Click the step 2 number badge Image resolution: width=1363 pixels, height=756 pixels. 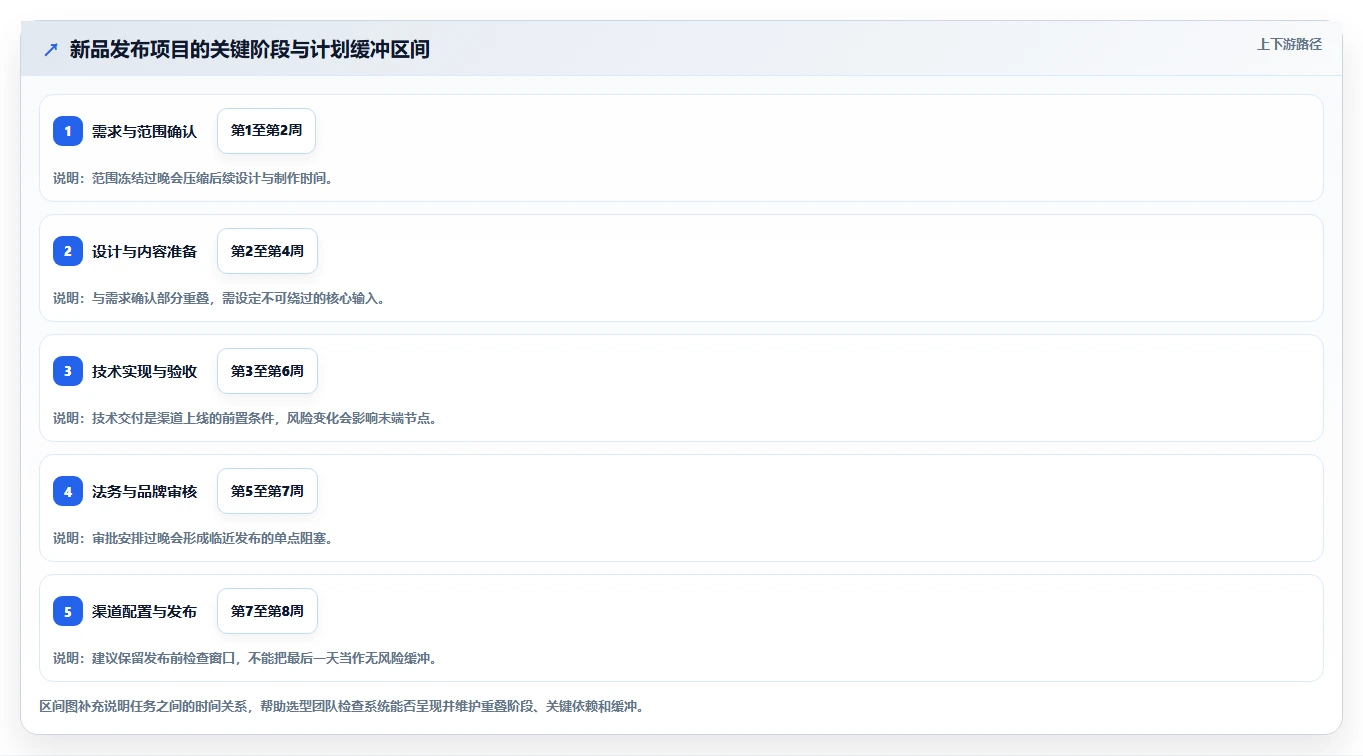tap(68, 251)
